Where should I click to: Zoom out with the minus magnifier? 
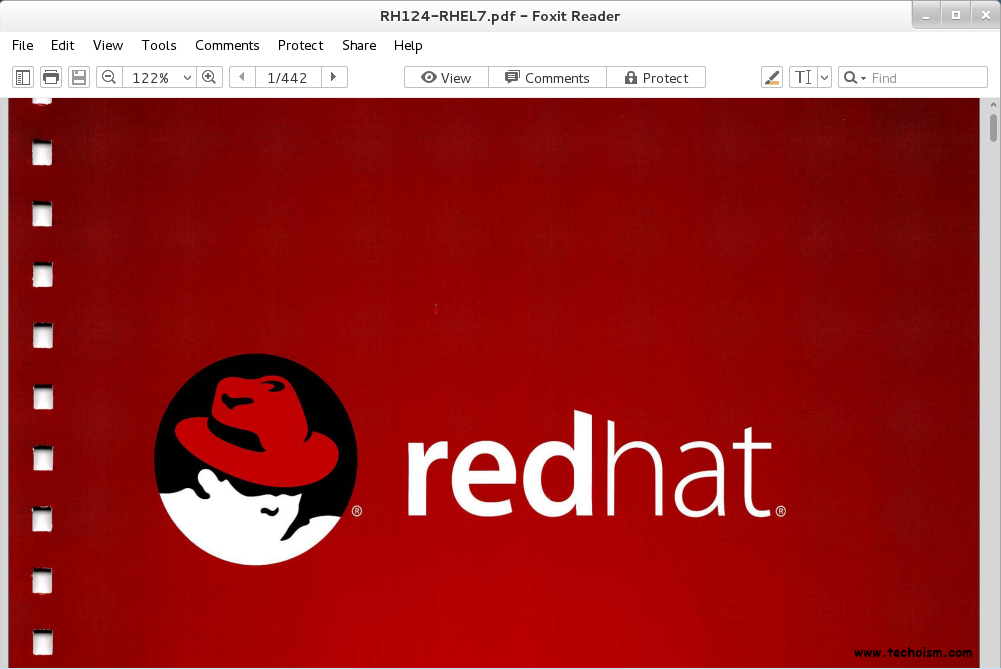point(109,77)
